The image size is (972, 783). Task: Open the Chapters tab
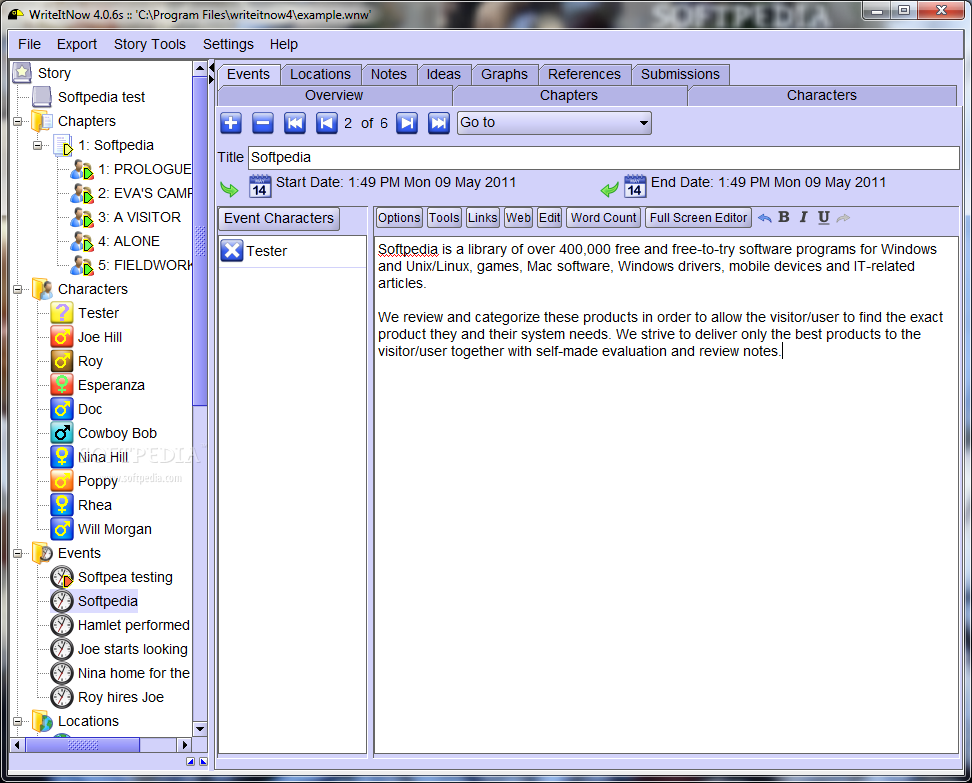(x=569, y=95)
